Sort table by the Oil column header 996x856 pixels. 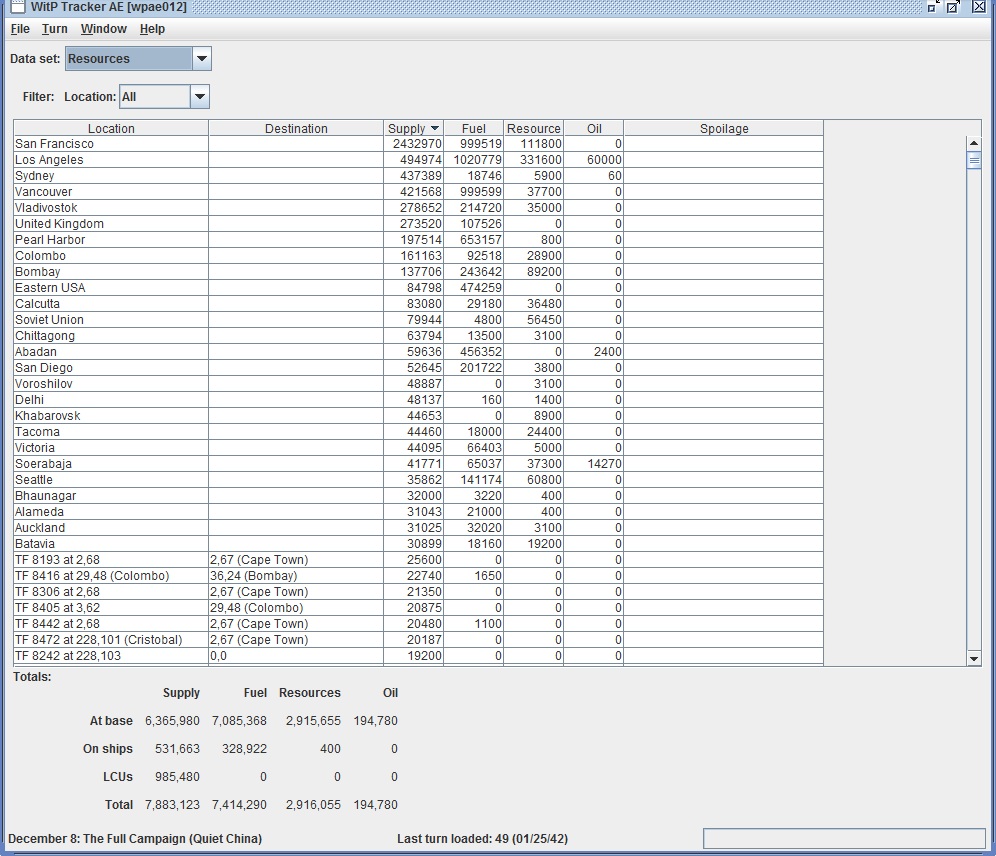[x=594, y=129]
